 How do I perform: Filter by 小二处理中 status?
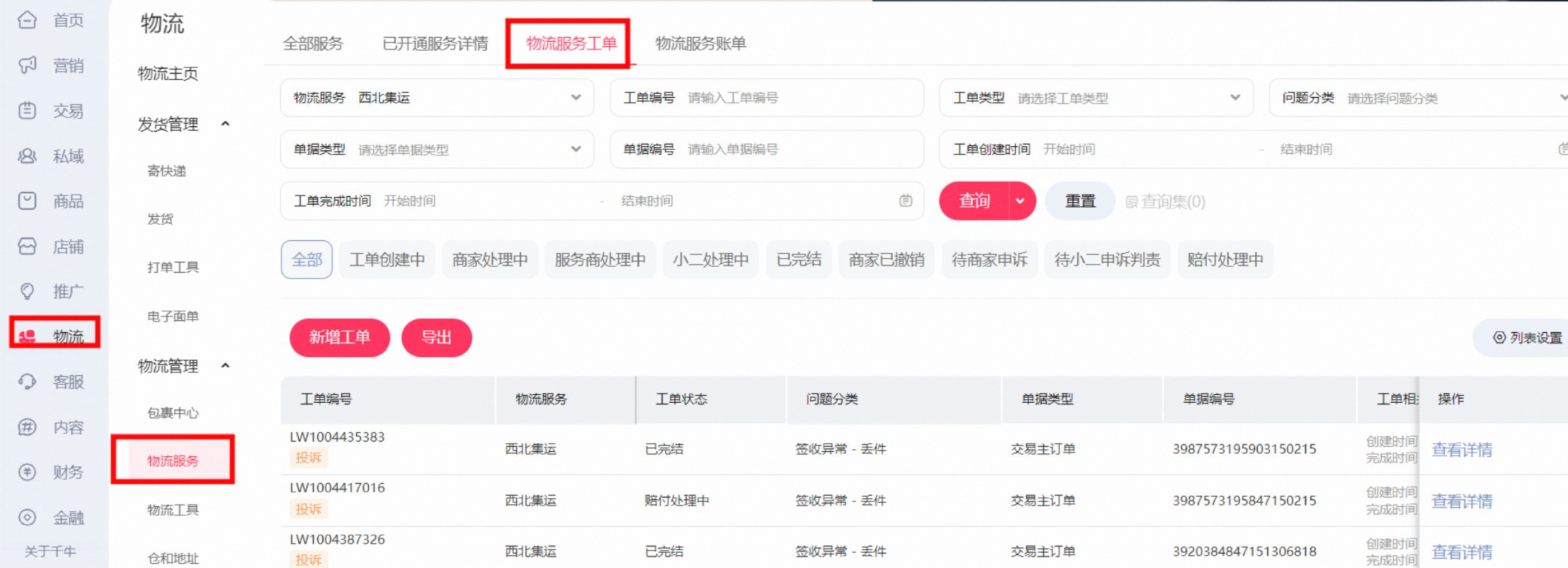coord(711,259)
